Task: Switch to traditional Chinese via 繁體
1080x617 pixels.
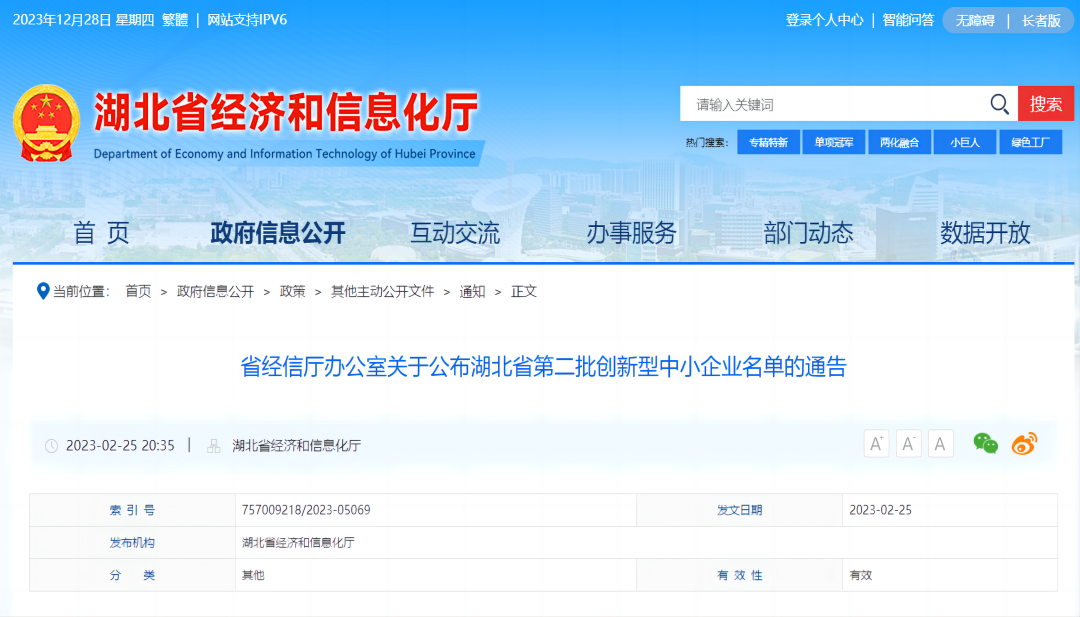Action: pos(175,20)
